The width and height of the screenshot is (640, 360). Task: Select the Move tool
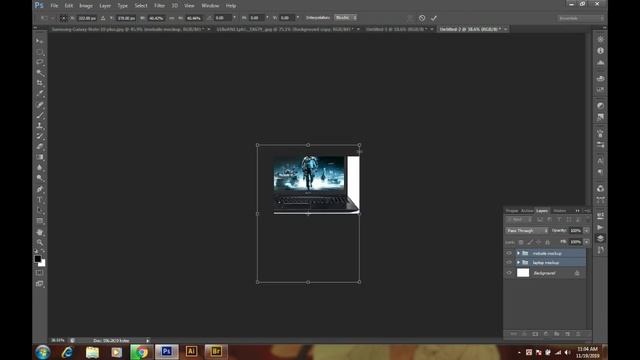(40, 41)
